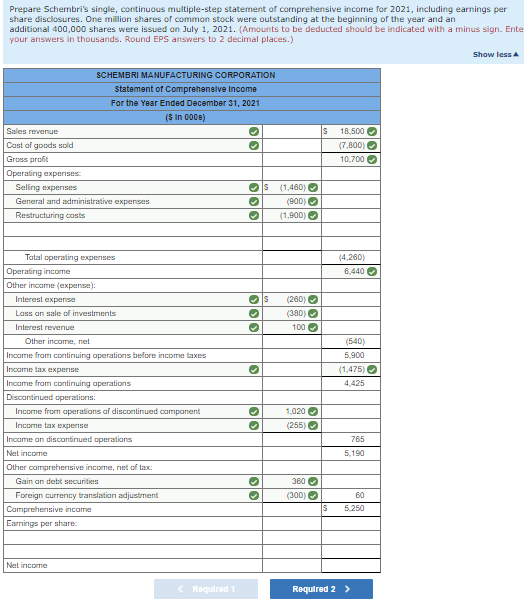Click green check beside discontinued component label
The width and height of the screenshot is (524, 608).
point(254,411)
